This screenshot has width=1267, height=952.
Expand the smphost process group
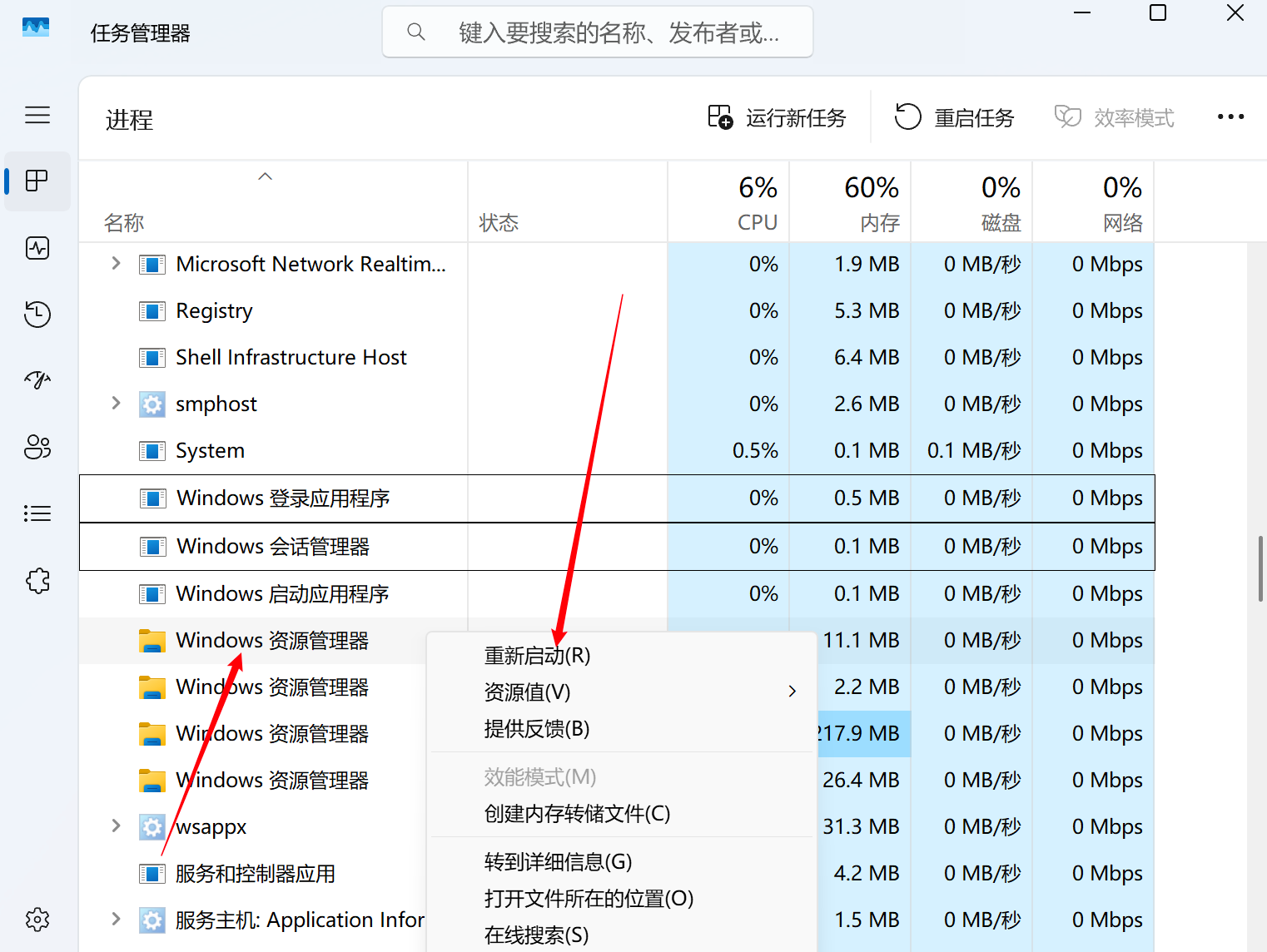(x=116, y=404)
